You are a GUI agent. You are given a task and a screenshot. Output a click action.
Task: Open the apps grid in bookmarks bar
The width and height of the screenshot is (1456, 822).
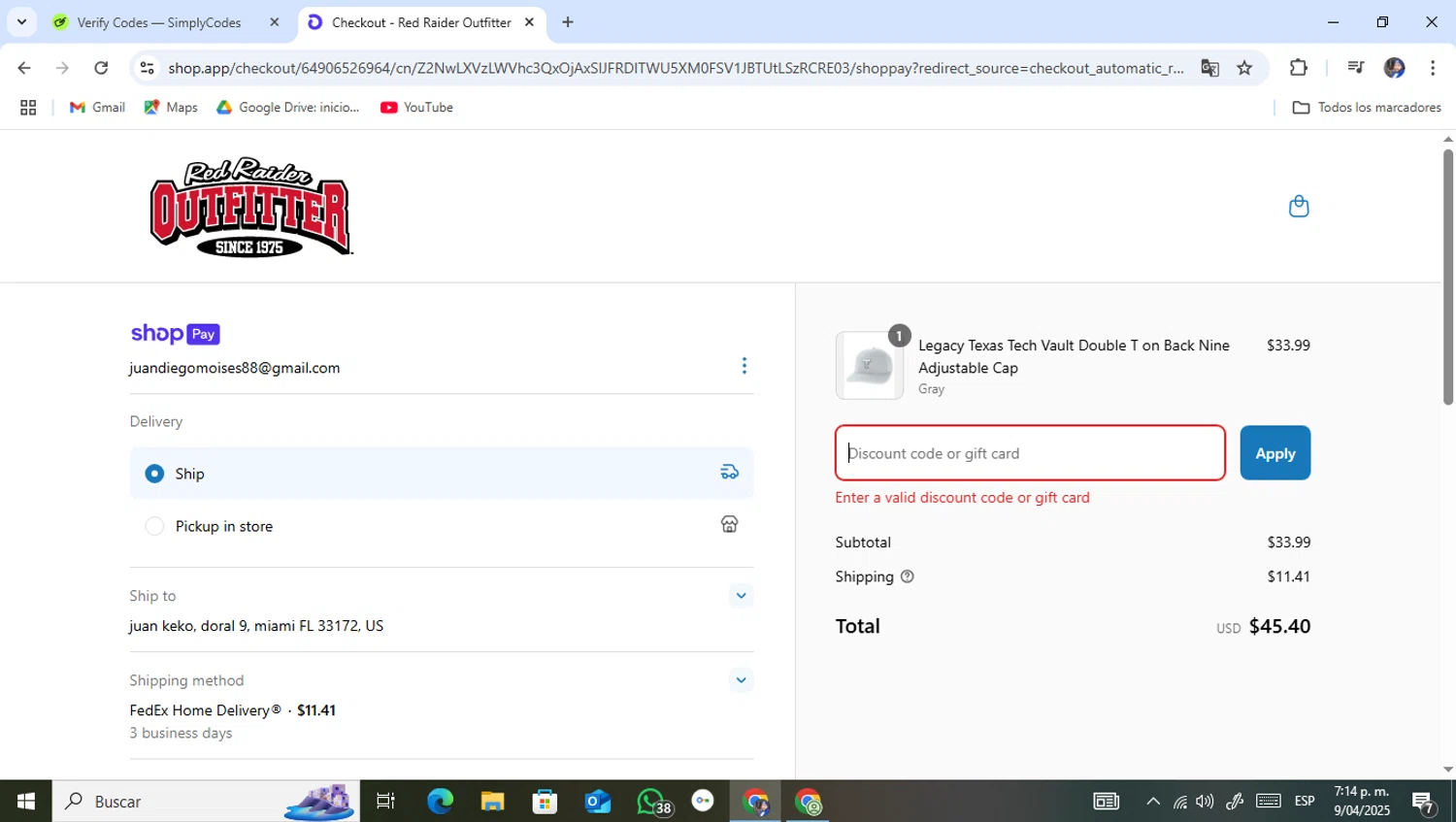pyautogui.click(x=28, y=108)
